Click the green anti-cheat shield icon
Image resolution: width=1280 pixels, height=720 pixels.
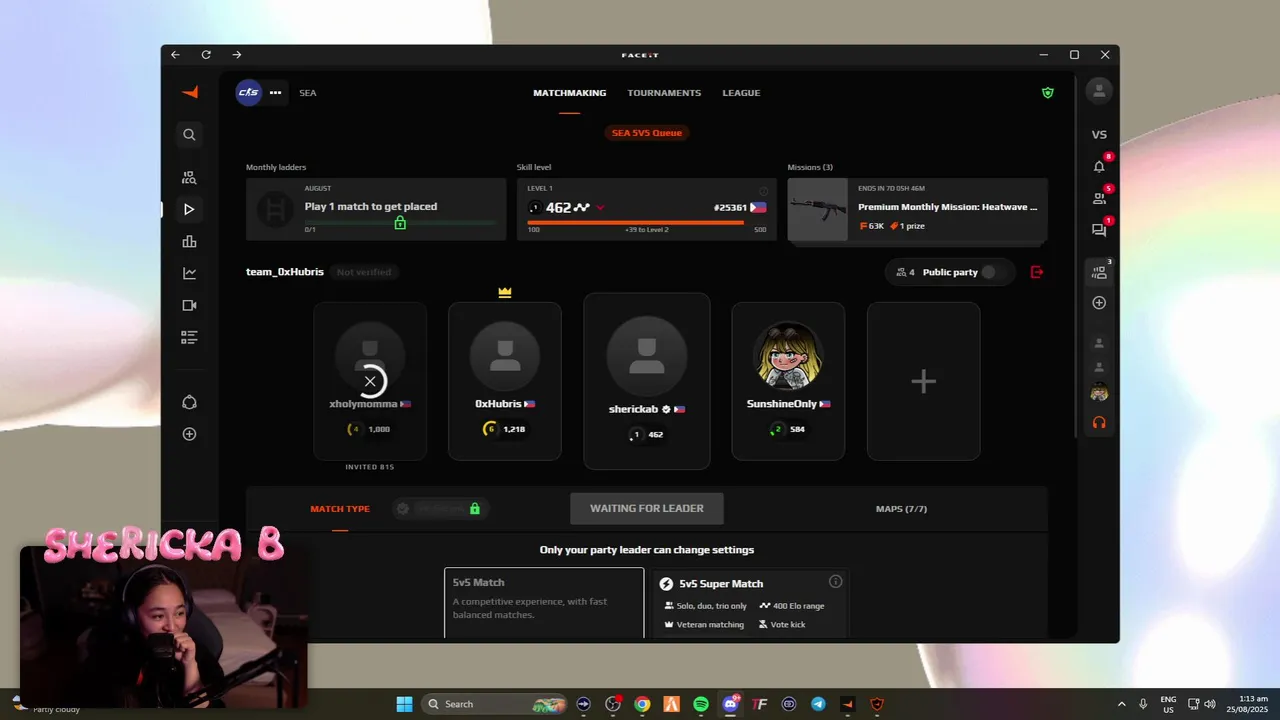click(1048, 92)
